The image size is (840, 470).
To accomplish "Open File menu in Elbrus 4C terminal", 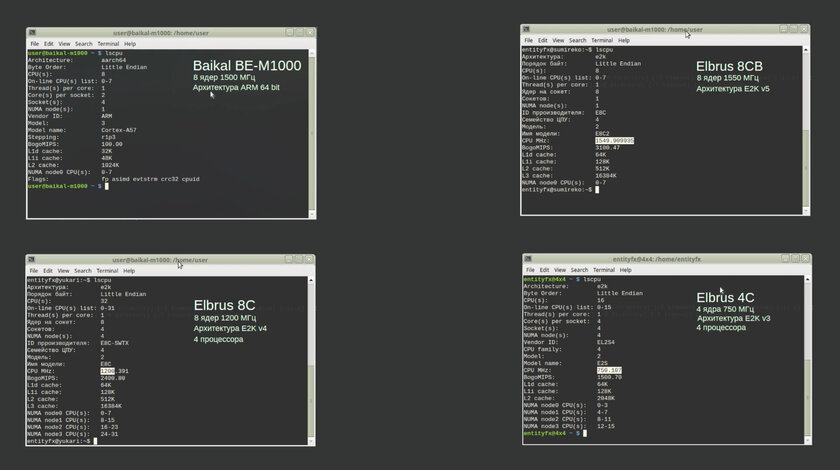I will click(x=530, y=270).
